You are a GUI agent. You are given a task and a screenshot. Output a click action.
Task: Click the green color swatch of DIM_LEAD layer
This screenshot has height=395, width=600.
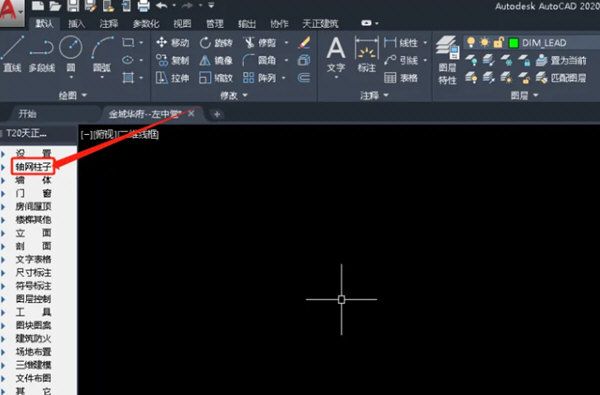tap(513, 43)
